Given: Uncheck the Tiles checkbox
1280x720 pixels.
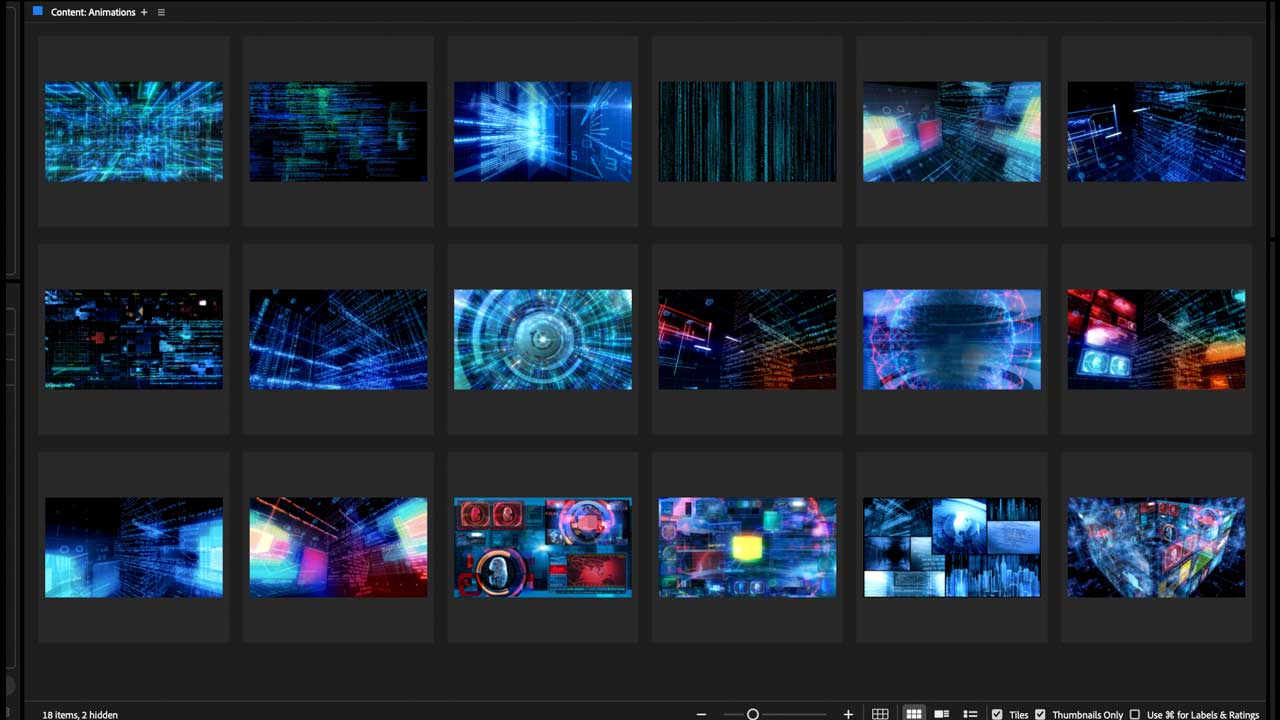Looking at the screenshot, I should coord(997,715).
